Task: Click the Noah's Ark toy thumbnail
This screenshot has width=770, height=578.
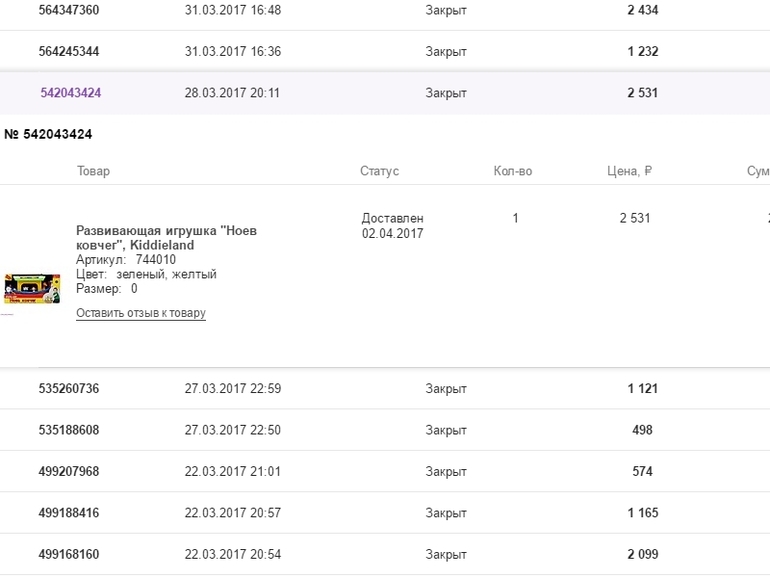Action: (31, 289)
